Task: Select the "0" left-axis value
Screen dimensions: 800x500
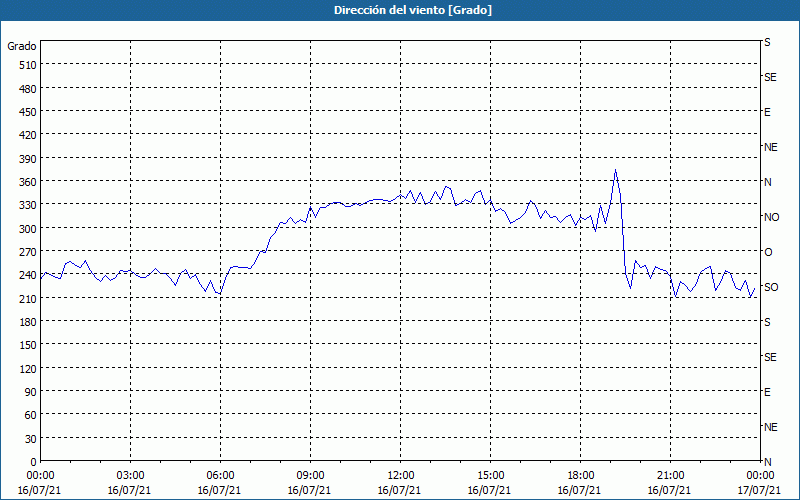Action: [34, 462]
